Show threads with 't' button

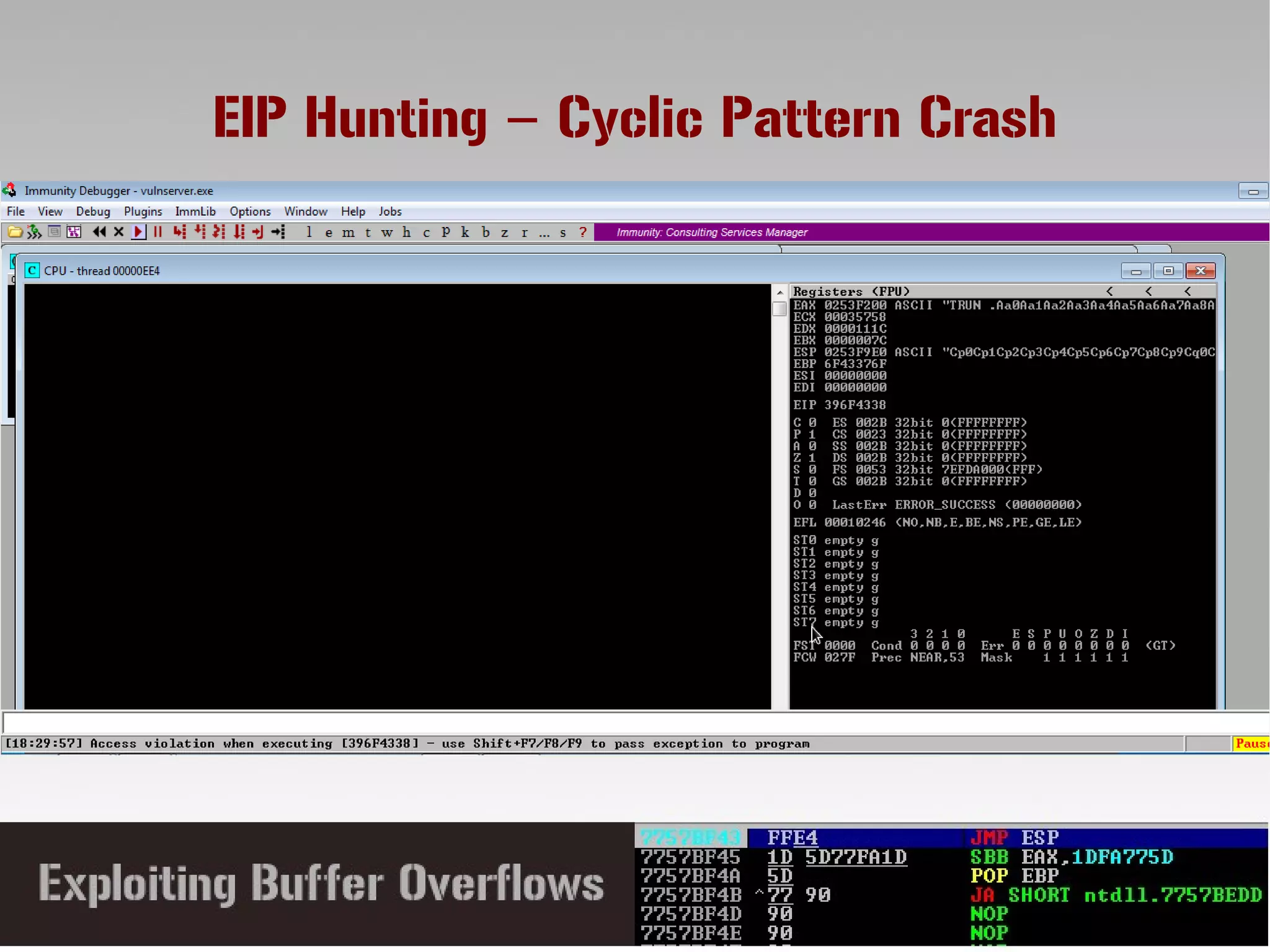tap(368, 233)
